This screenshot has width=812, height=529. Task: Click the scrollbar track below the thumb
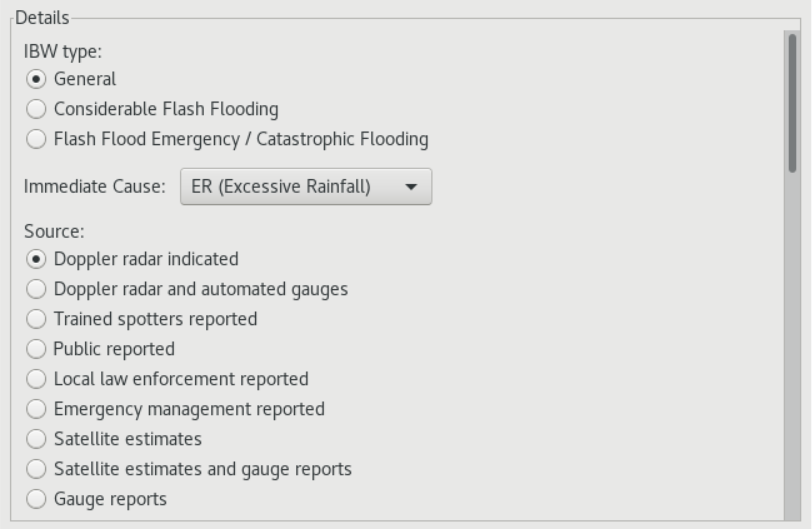point(792,350)
